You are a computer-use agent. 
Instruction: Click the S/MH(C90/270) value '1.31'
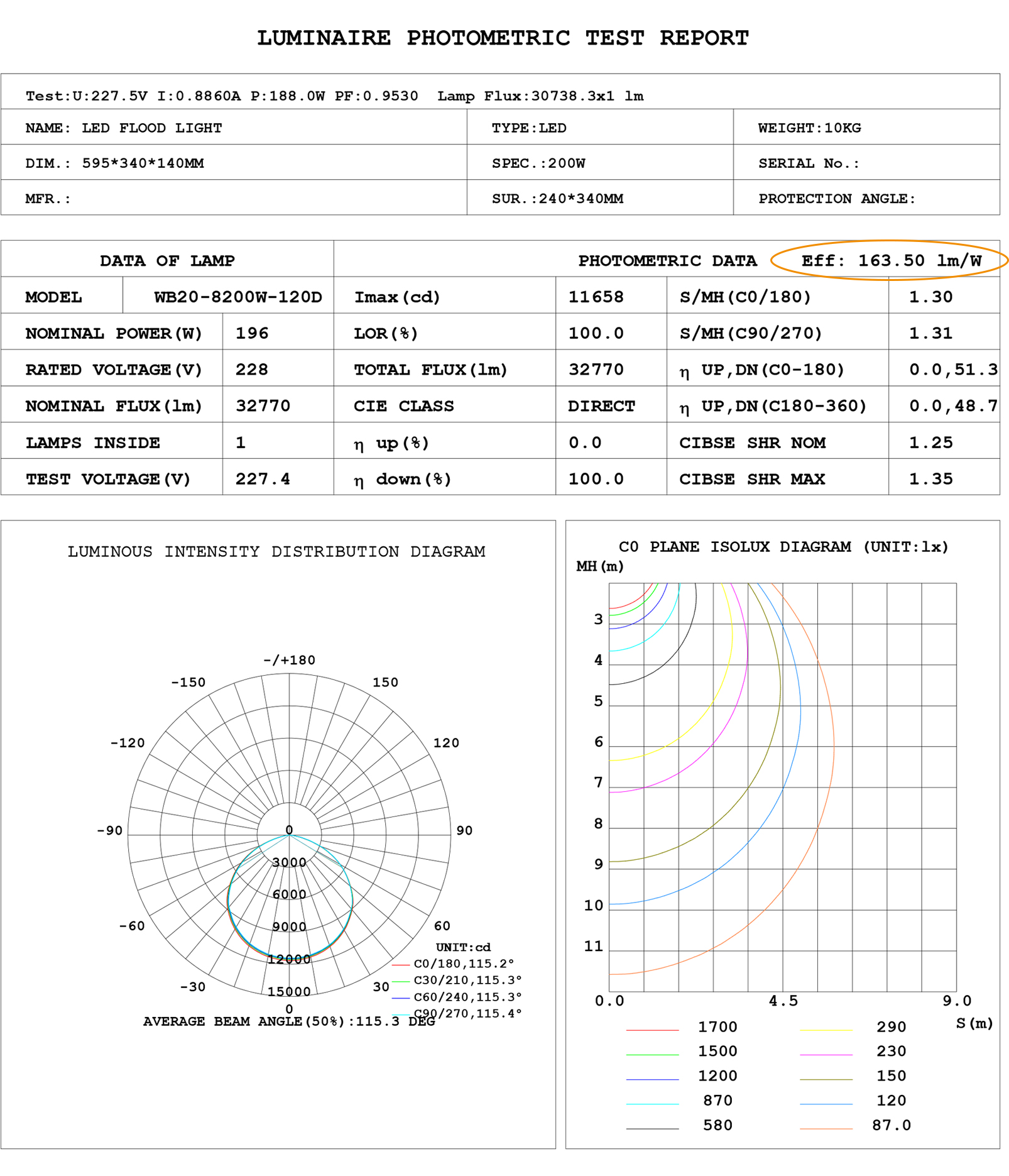point(930,333)
